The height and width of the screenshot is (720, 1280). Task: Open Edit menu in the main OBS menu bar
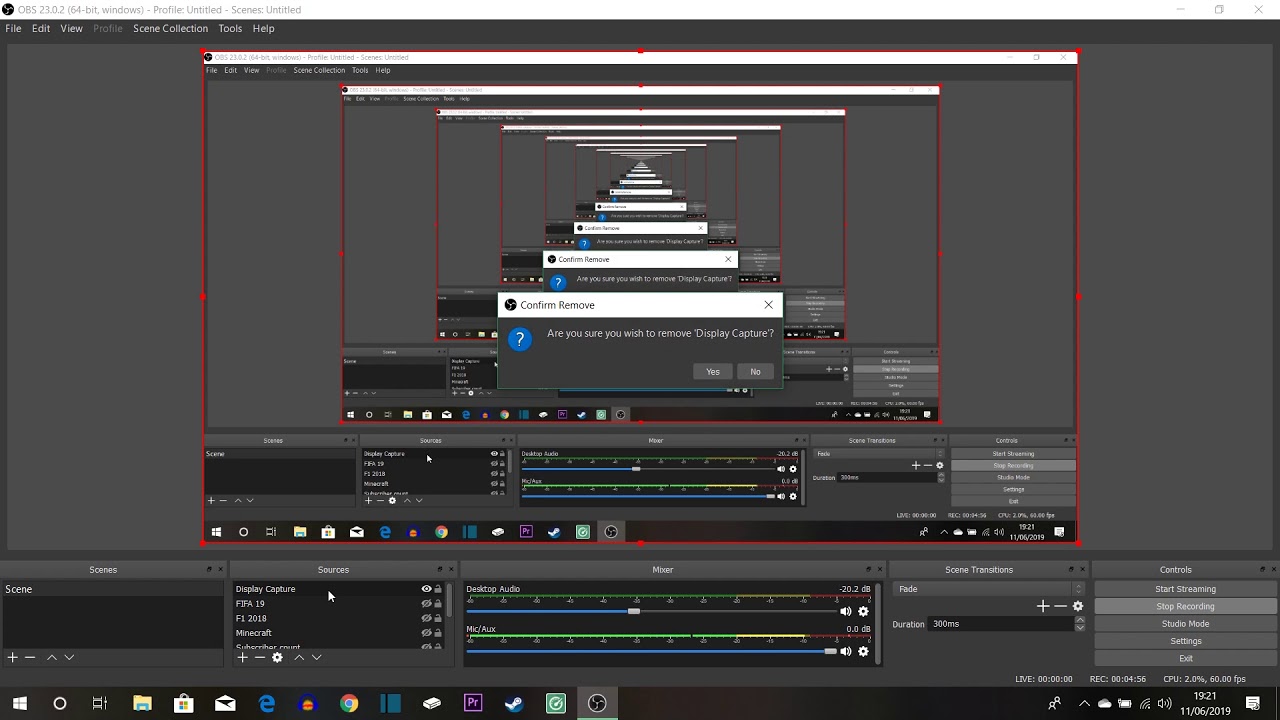(41, 28)
